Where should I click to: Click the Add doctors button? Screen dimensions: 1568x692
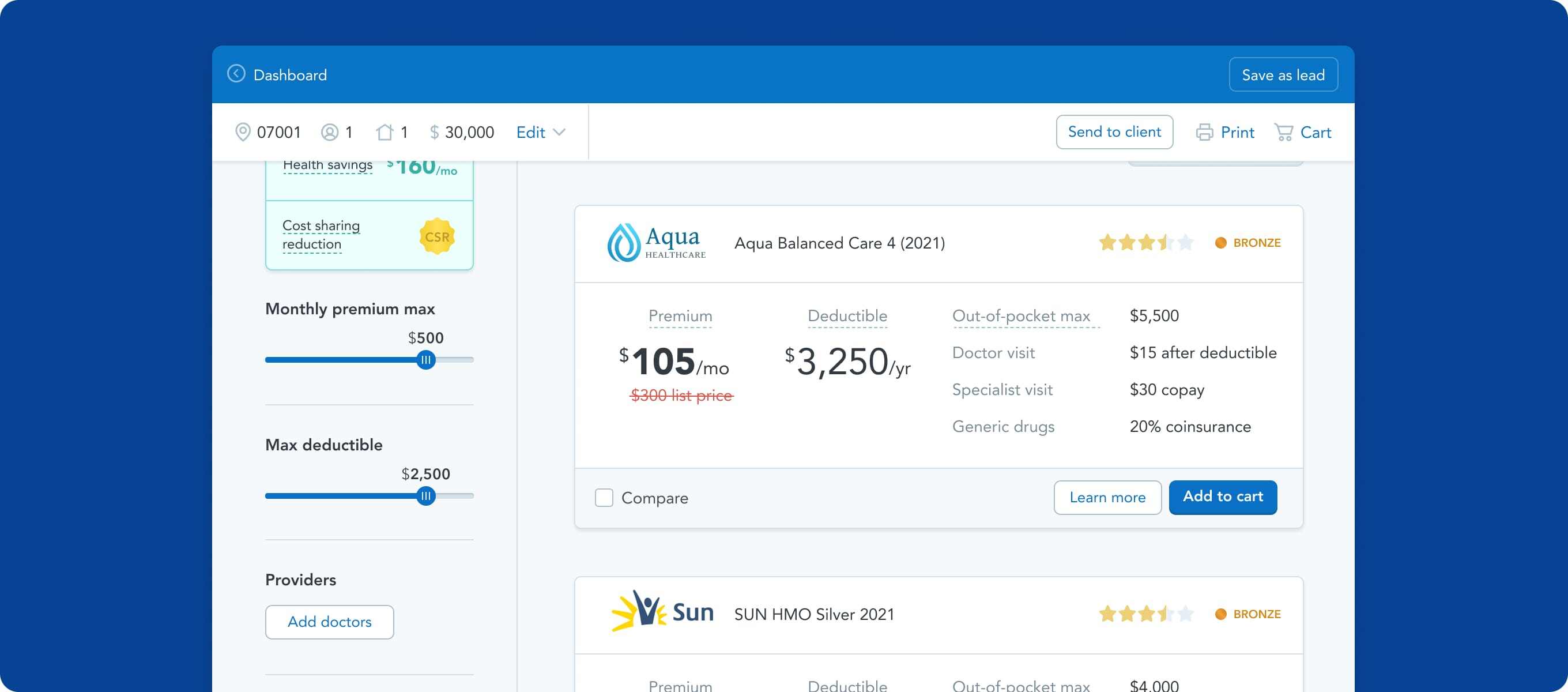click(x=329, y=621)
